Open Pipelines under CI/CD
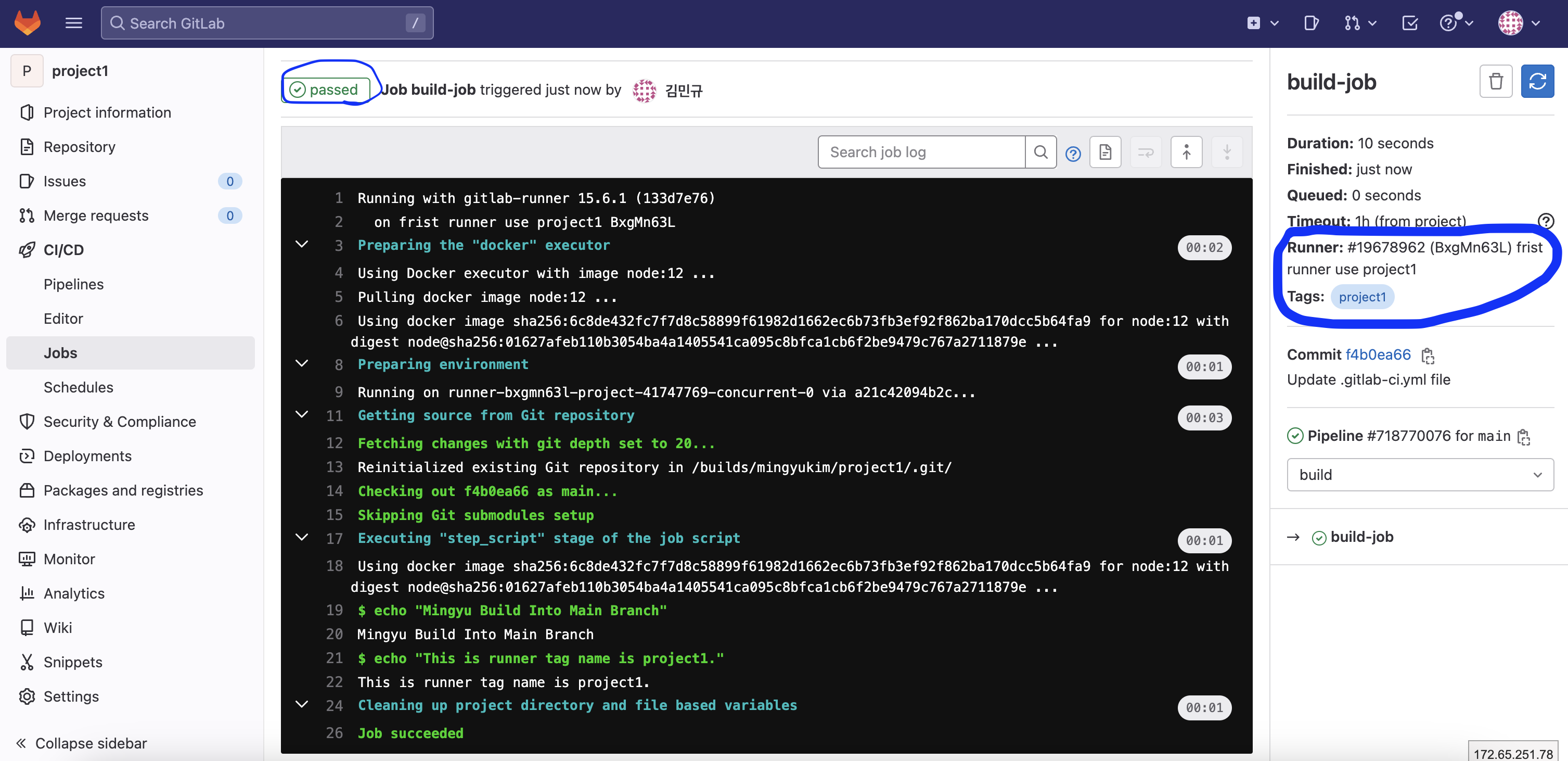 tap(74, 284)
